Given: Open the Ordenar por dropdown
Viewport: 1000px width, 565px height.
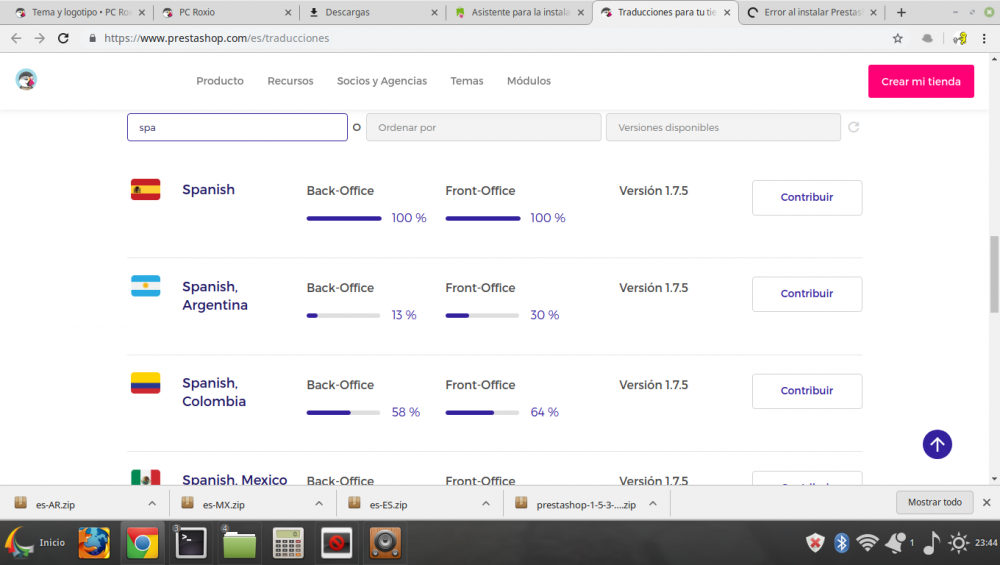Looking at the screenshot, I should (x=483, y=127).
